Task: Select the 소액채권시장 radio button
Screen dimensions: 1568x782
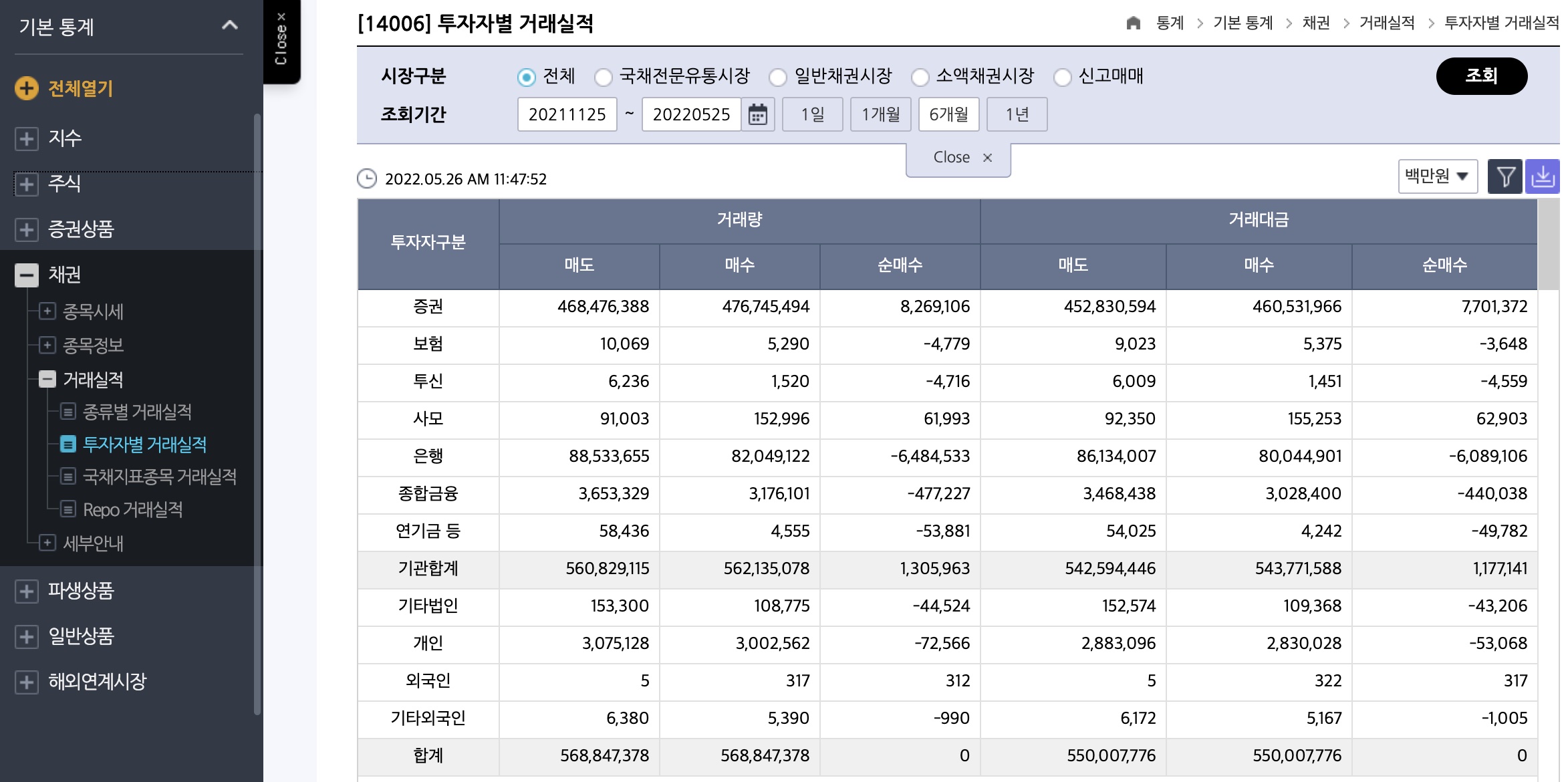Action: coord(920,78)
